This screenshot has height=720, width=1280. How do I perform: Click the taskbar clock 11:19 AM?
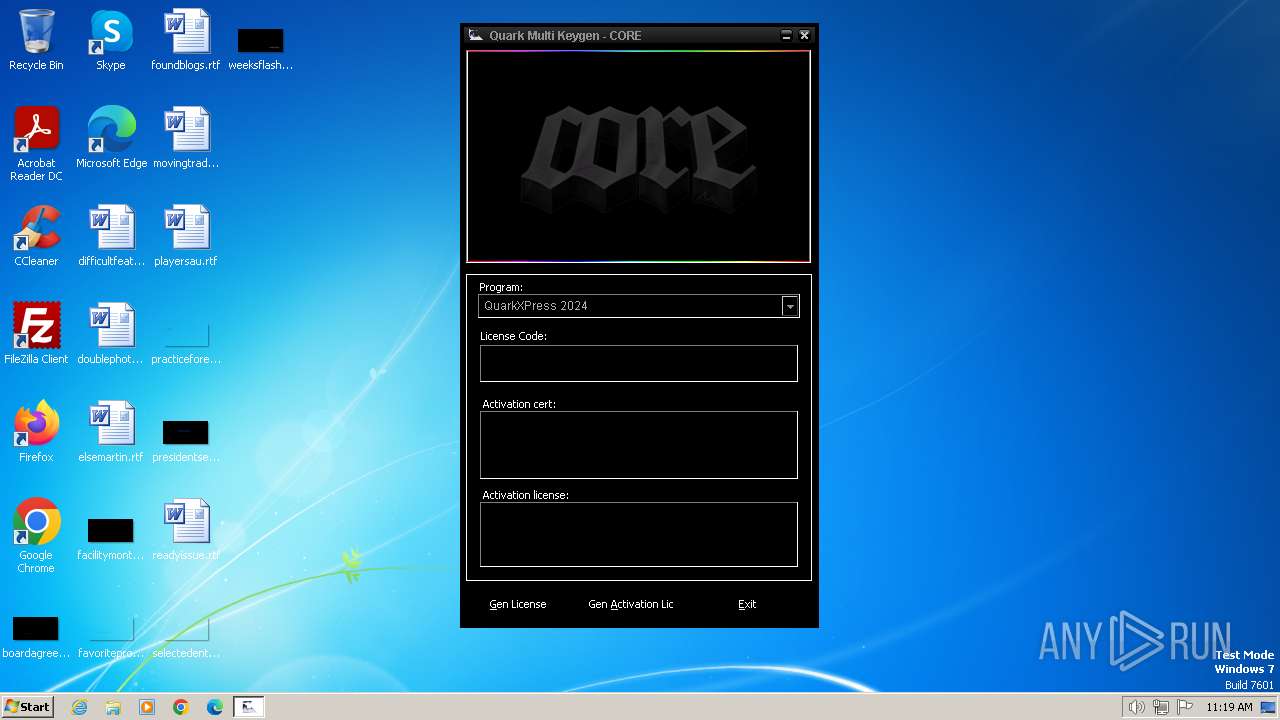tap(1229, 707)
